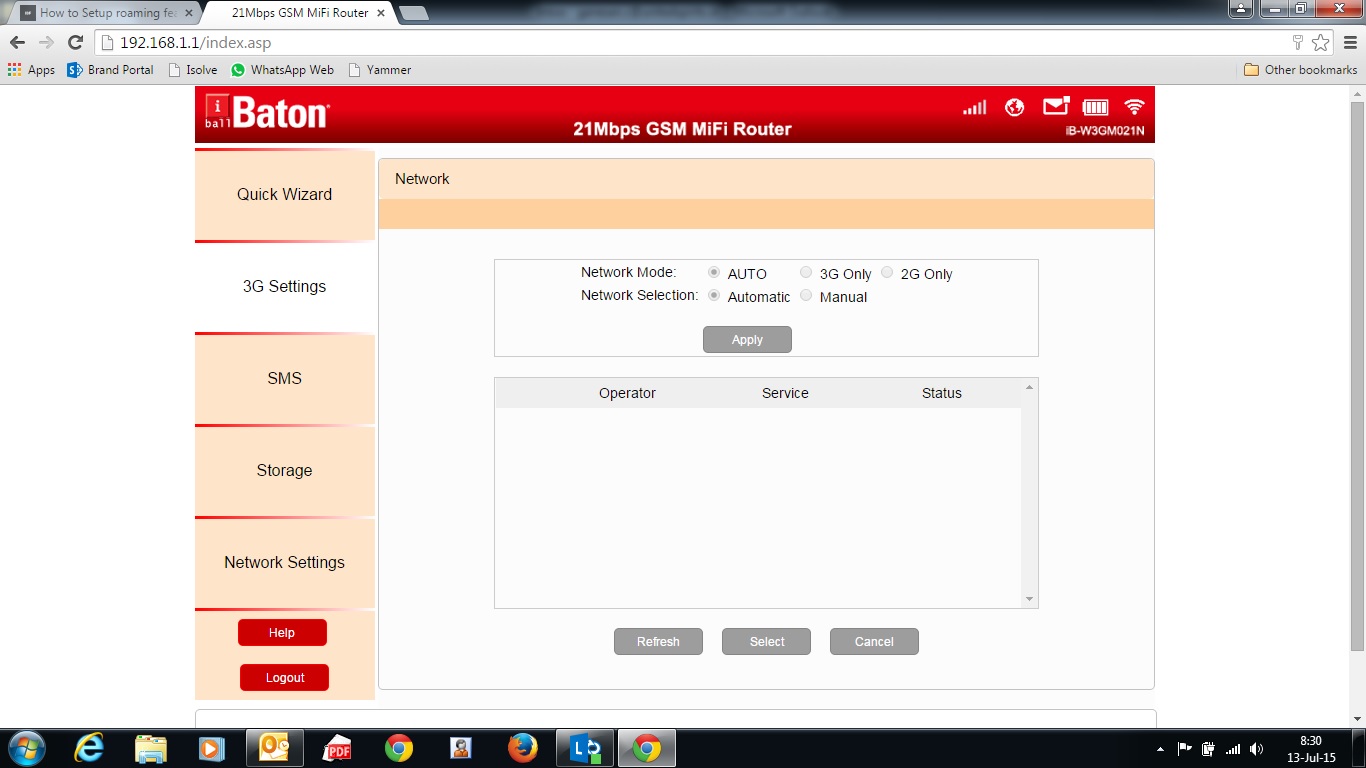Show hidden system tray icons
This screenshot has height=768, width=1366.
1160,749
